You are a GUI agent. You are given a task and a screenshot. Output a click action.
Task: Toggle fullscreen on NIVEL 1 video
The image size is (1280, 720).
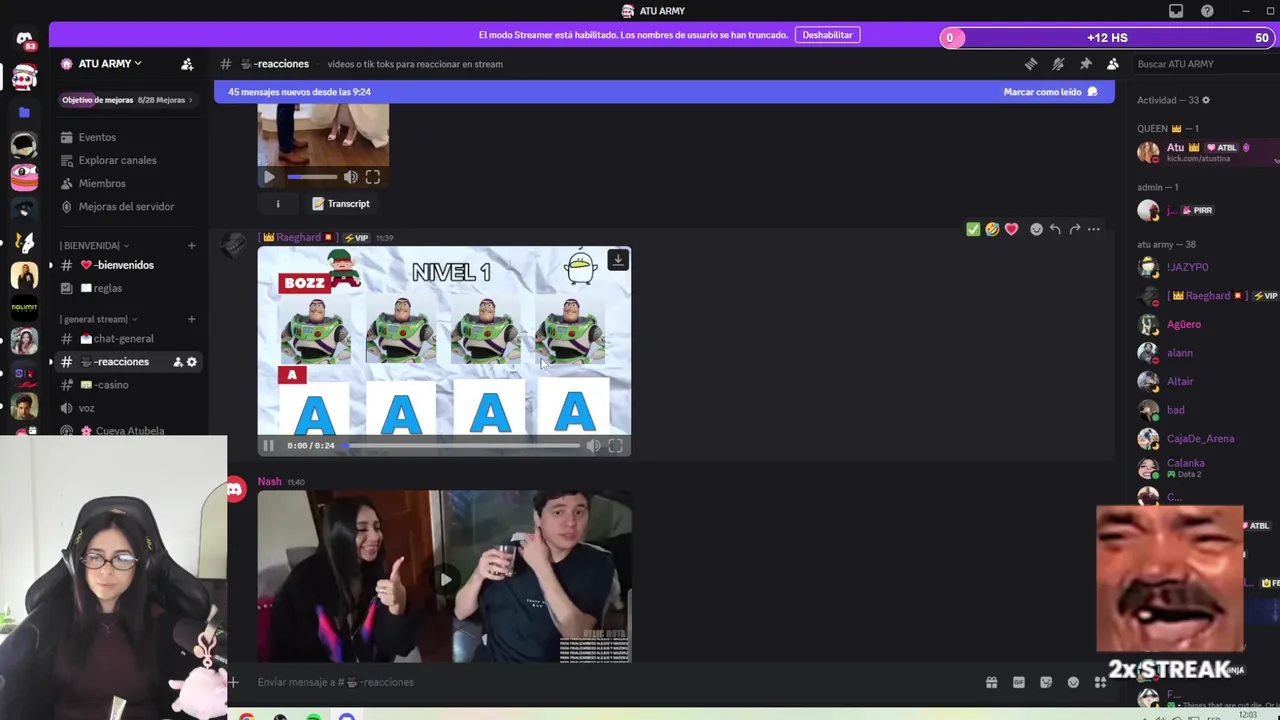pos(615,445)
